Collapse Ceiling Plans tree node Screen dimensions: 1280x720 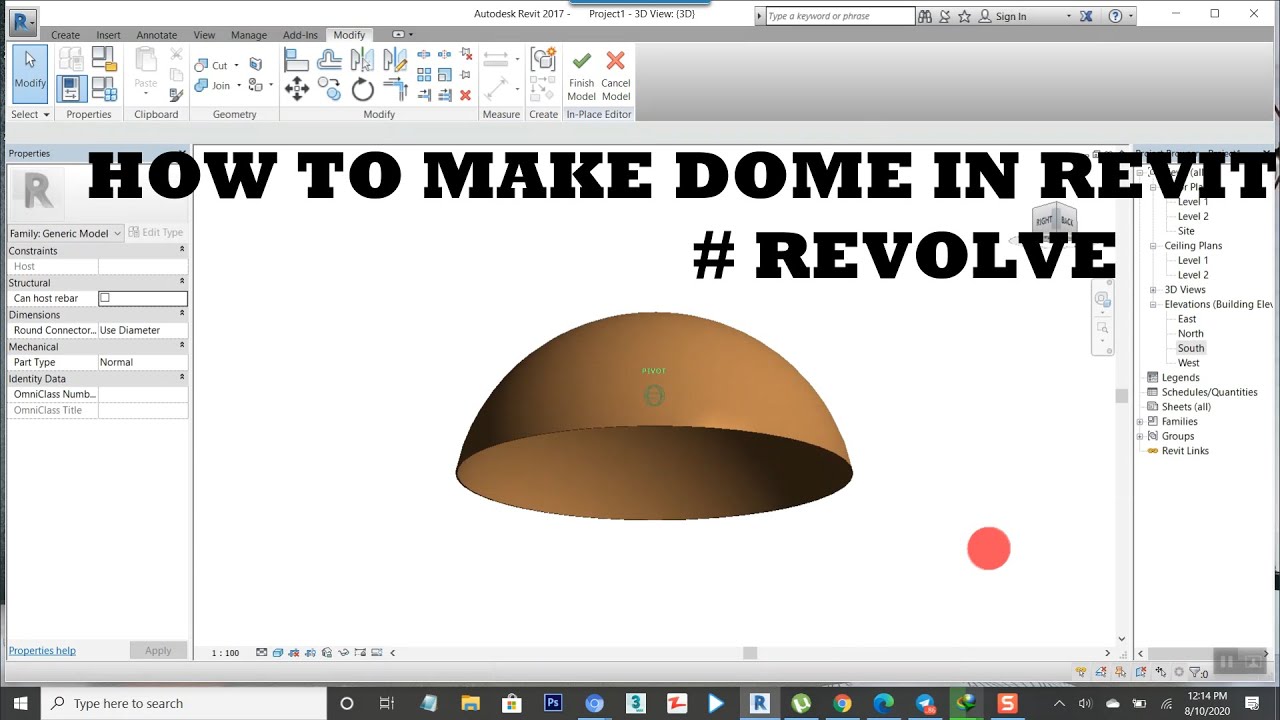pyautogui.click(x=1154, y=246)
